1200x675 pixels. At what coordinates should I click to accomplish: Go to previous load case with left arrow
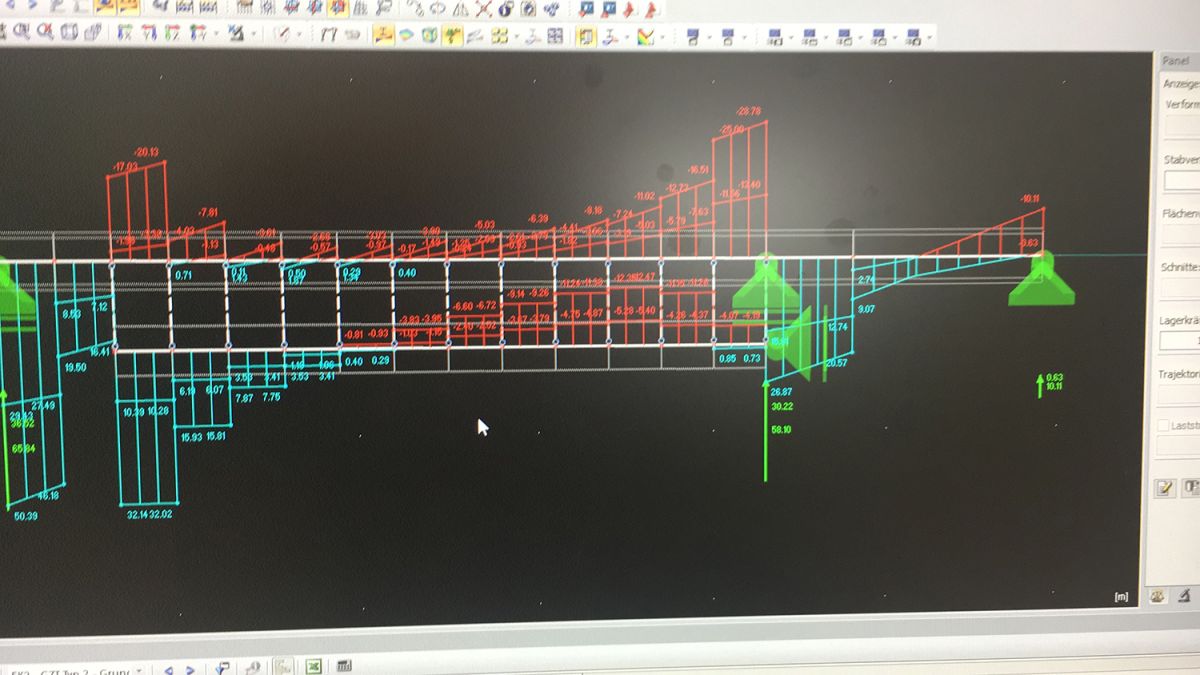point(167,669)
